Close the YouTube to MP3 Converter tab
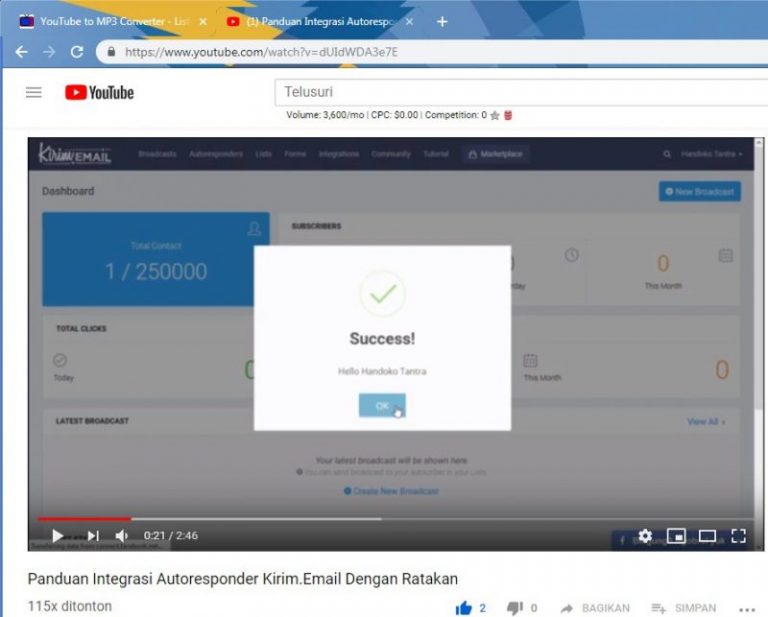Viewport: 768px width, 617px height. coord(203,22)
